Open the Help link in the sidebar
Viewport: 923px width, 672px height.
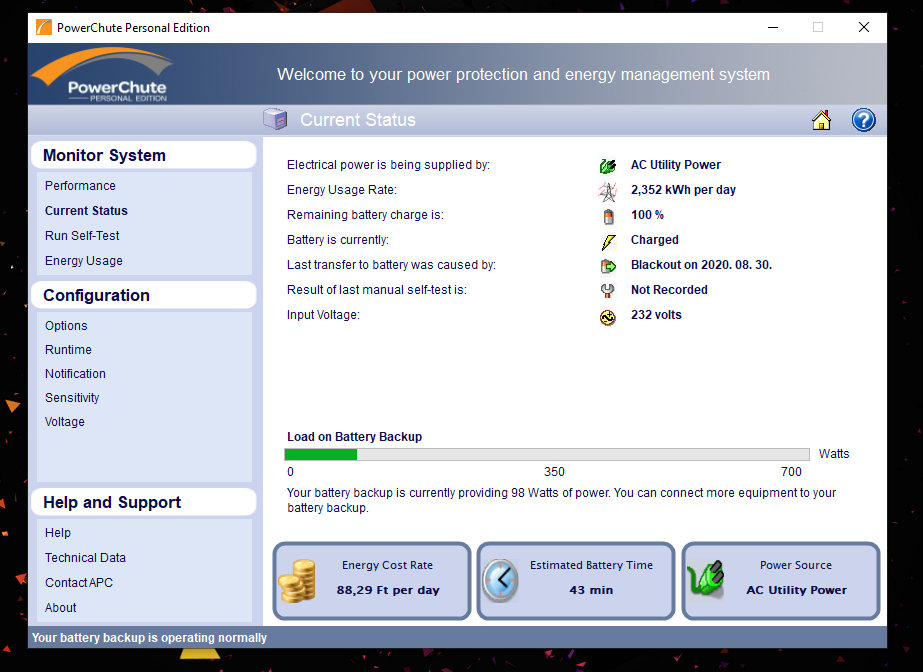pos(58,533)
